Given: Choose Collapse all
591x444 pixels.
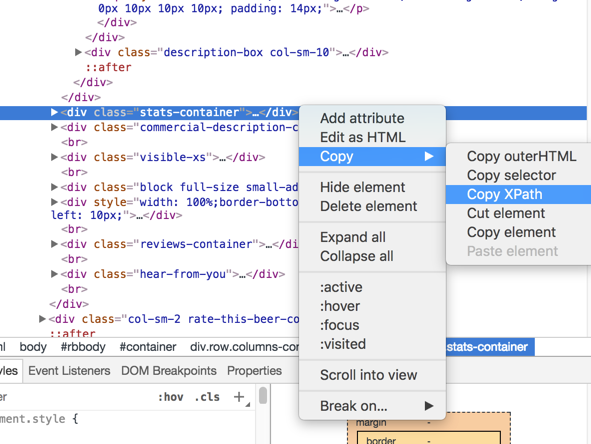Looking at the screenshot, I should (372, 256).
